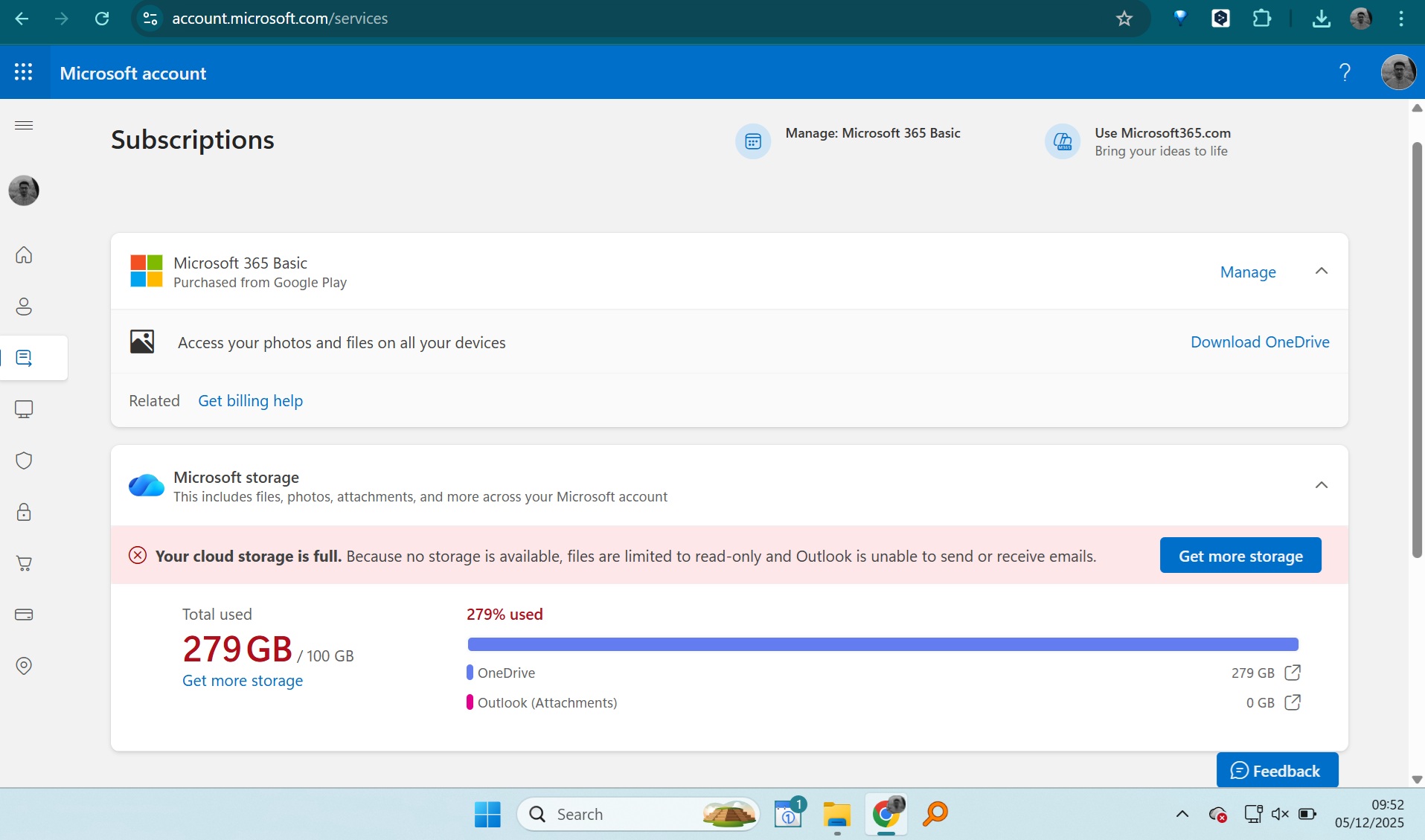Open the Get billing help link

coord(250,401)
